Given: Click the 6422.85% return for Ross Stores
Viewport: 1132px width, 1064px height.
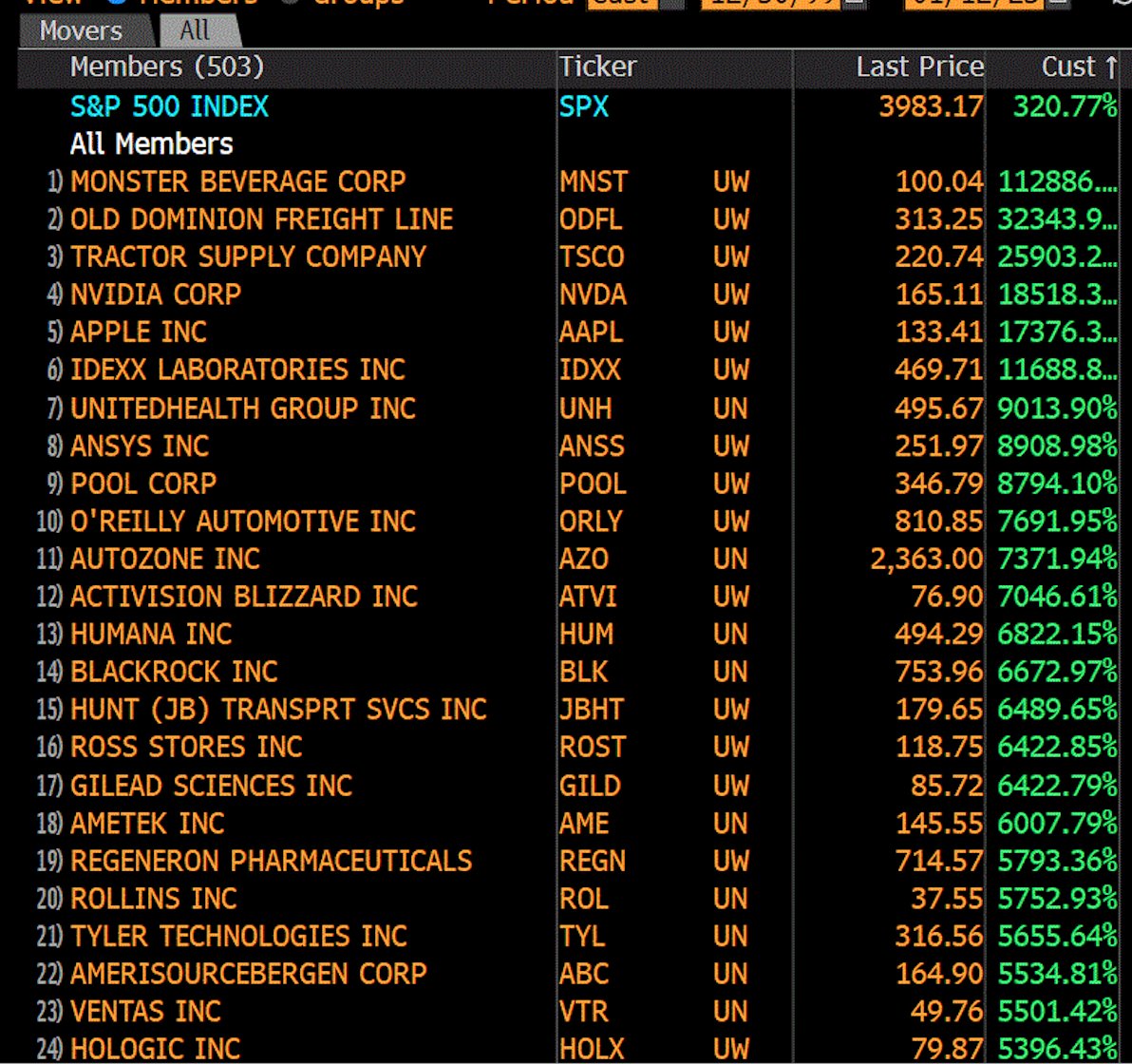Looking at the screenshot, I should pos(1057,747).
